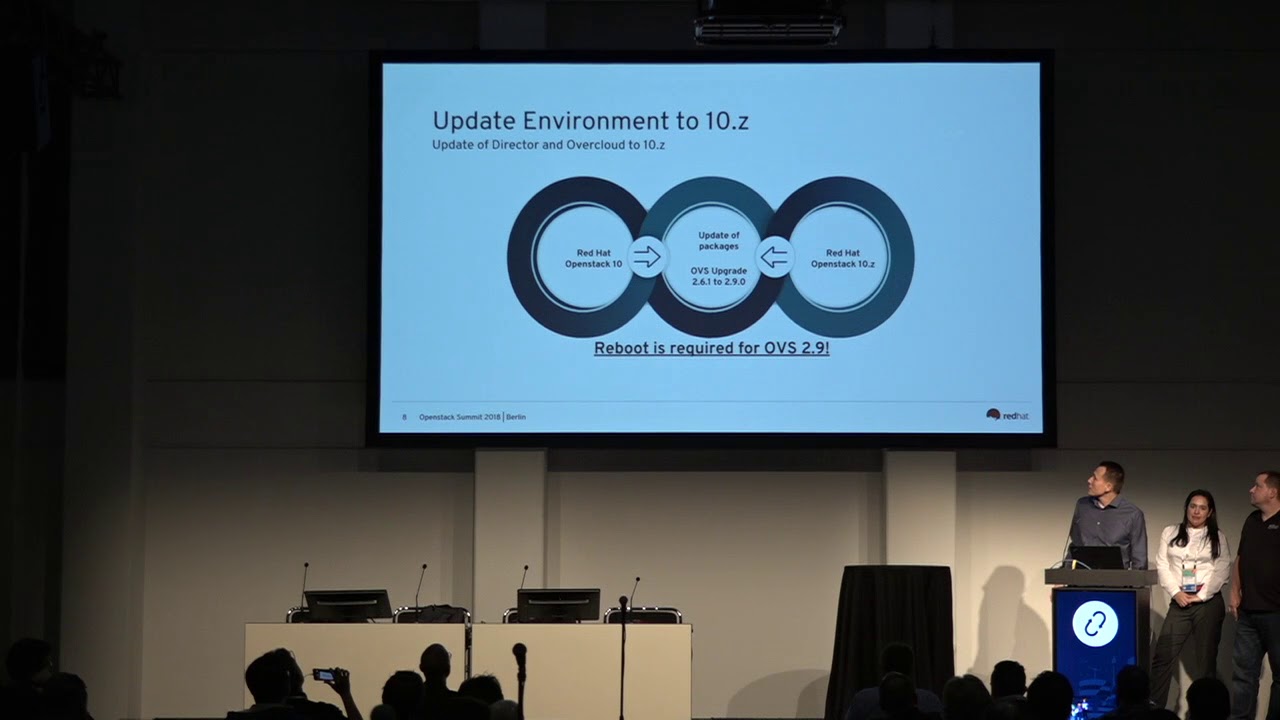Click the chain-link logo on the podium

1095,624
